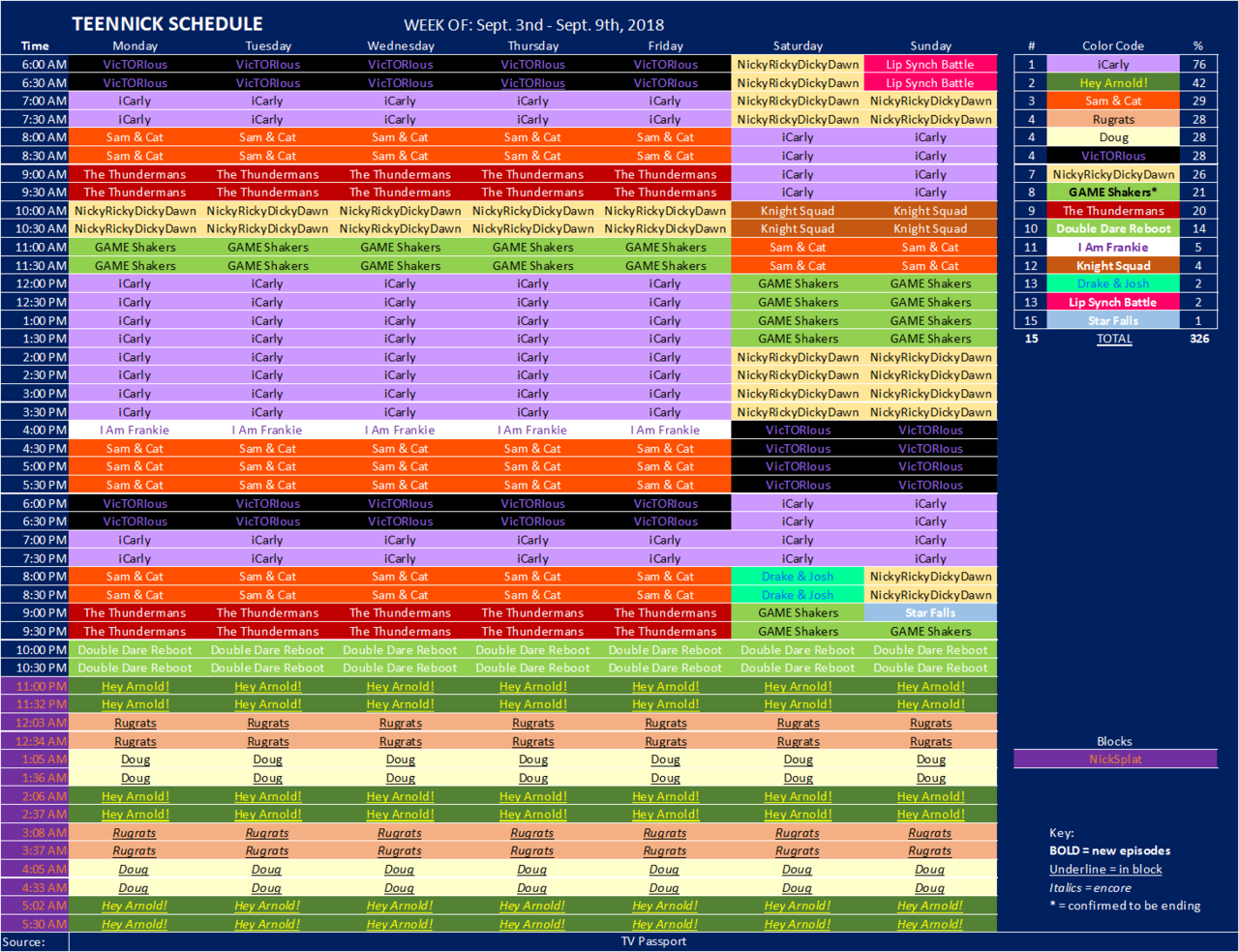Click Drake & Josh Saturday at 8:00 PM

tap(798, 576)
